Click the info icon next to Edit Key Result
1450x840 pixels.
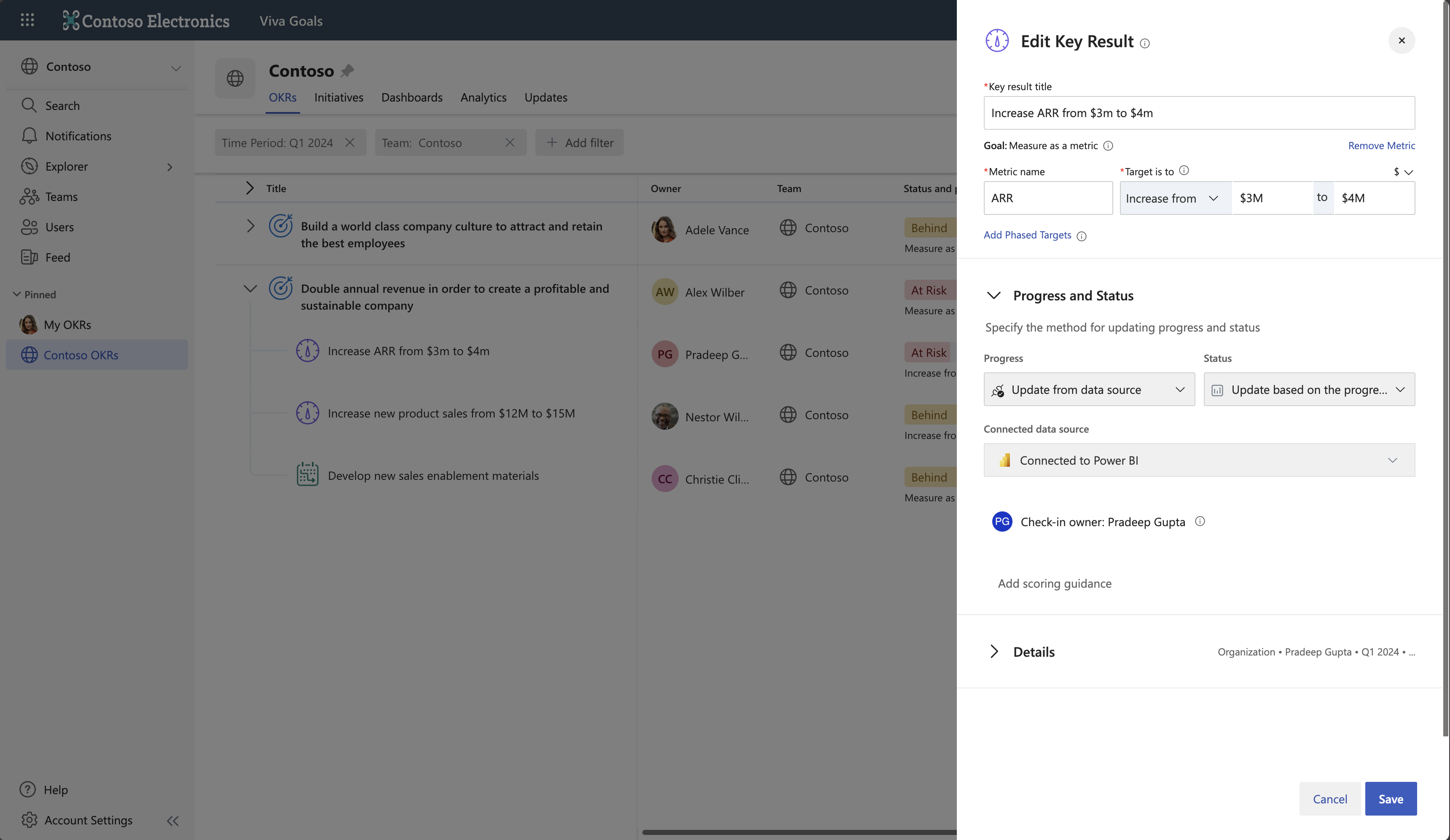point(1144,44)
